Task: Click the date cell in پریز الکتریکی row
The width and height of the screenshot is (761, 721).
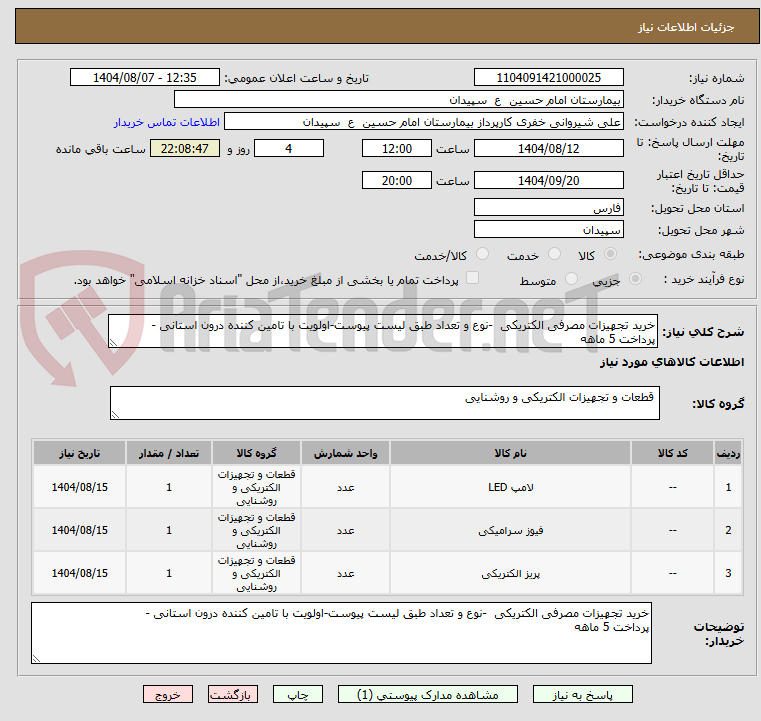Action: click(80, 574)
